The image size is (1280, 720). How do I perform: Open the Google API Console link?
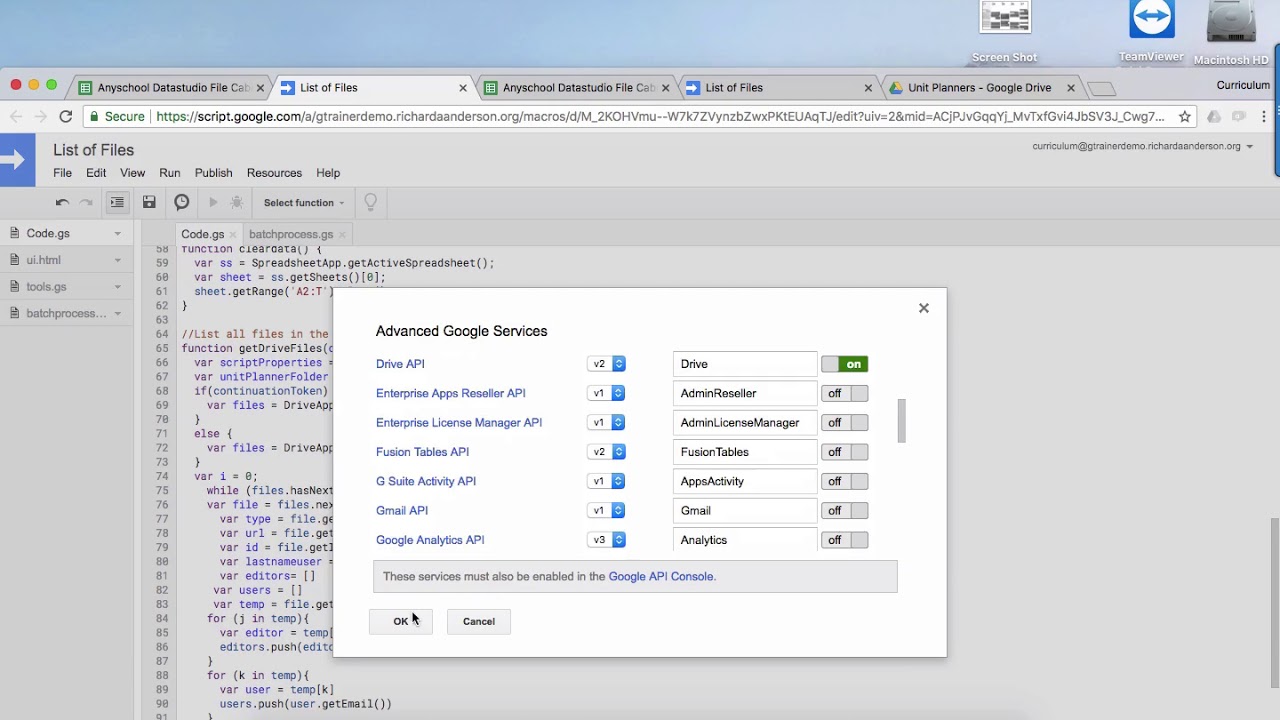pos(661,576)
